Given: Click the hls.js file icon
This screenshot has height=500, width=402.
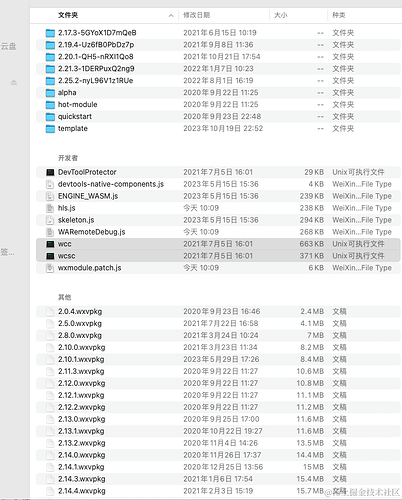Looking at the screenshot, I should (50, 208).
